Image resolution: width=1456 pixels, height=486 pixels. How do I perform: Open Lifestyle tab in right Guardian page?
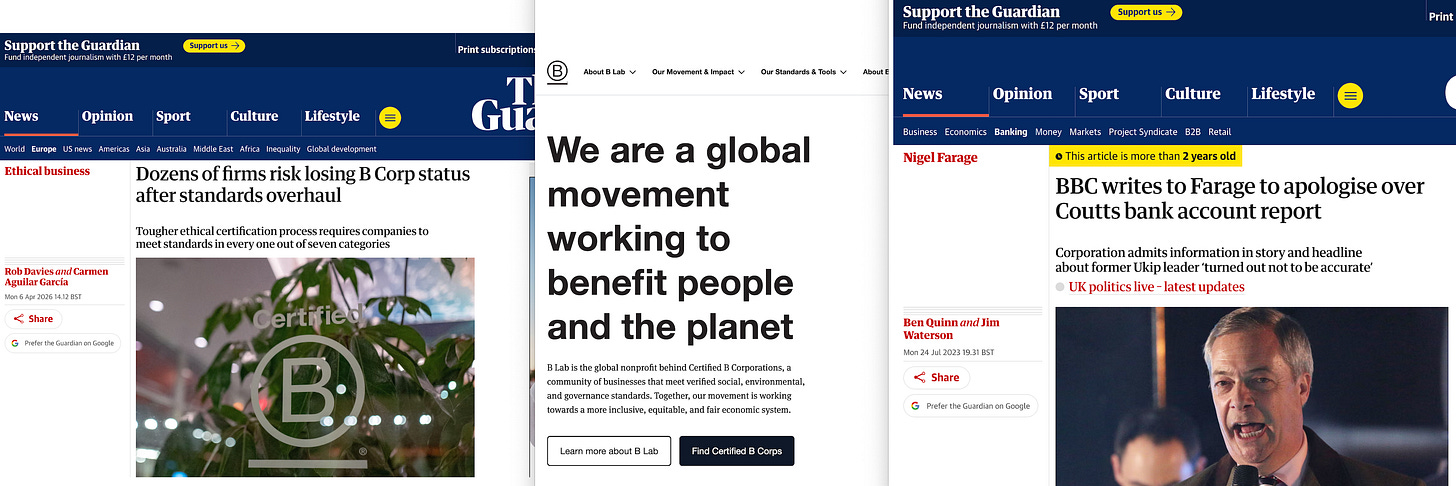point(1283,94)
